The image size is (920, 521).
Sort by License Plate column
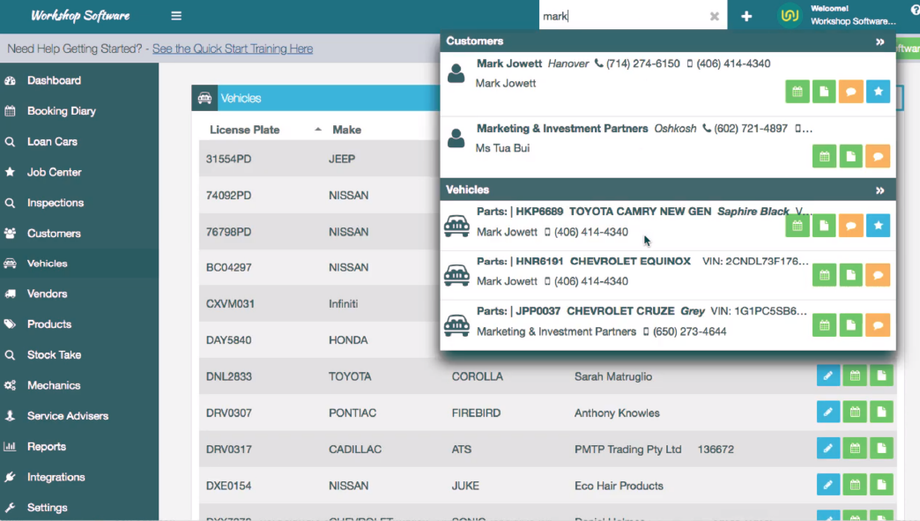tap(245, 130)
